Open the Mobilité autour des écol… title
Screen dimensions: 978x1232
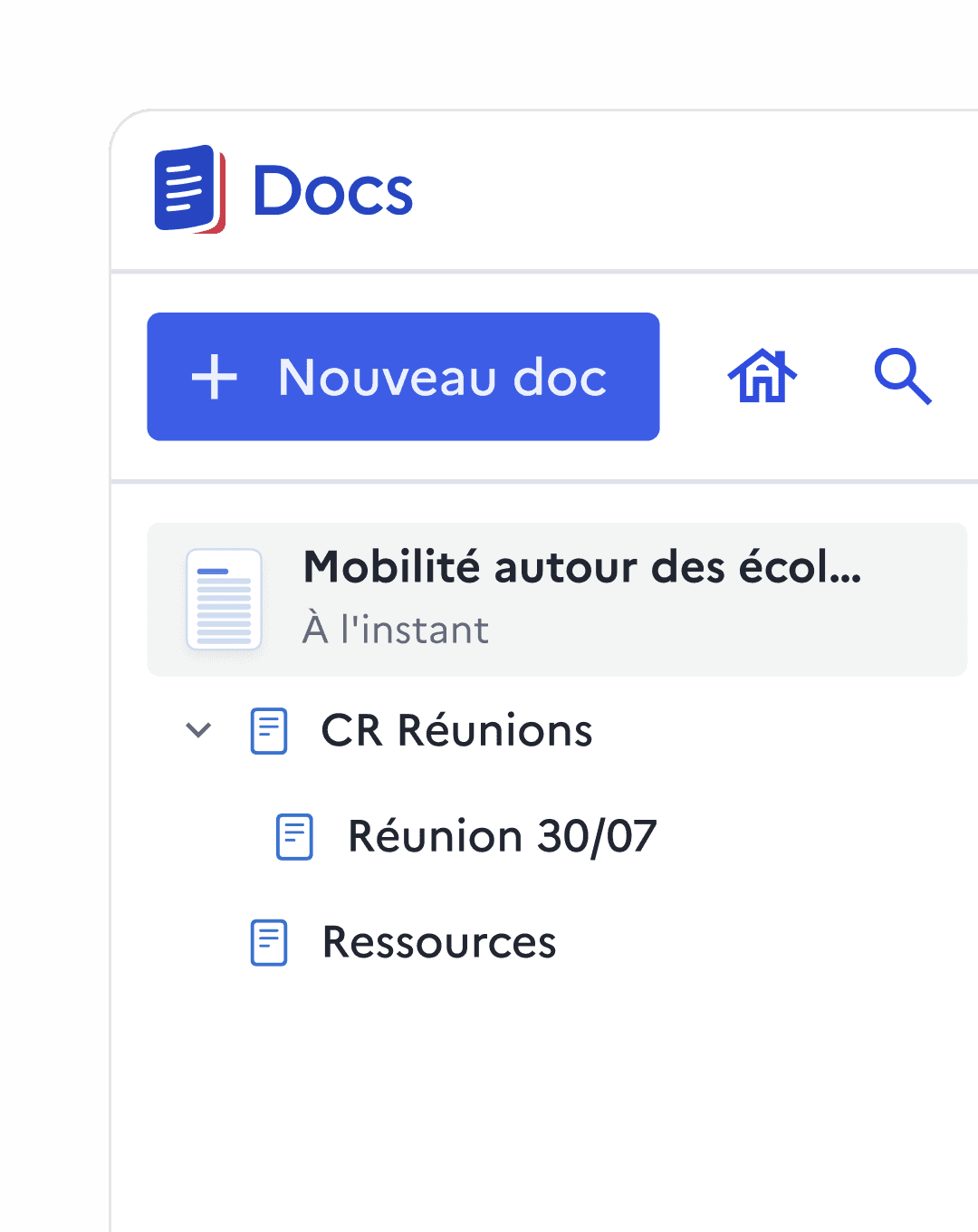[581, 568]
